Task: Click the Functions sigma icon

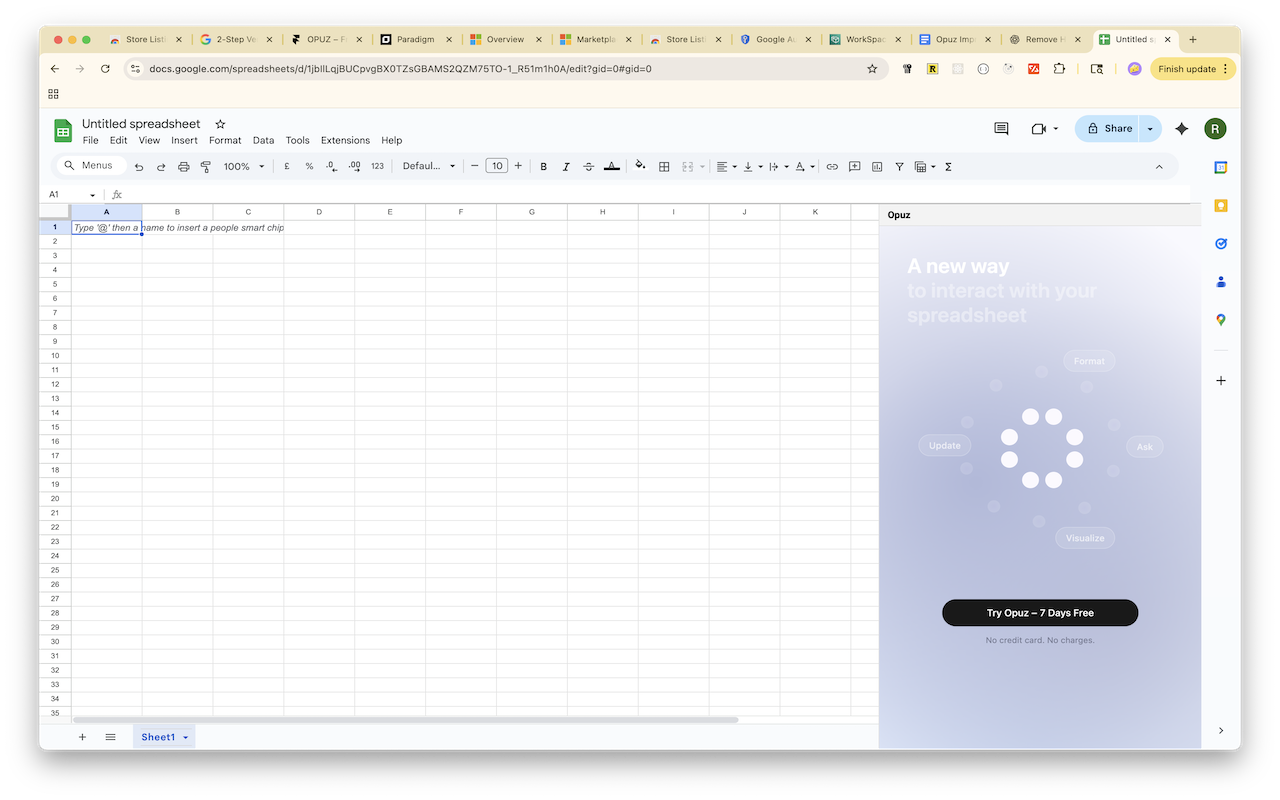Action: pos(948,166)
